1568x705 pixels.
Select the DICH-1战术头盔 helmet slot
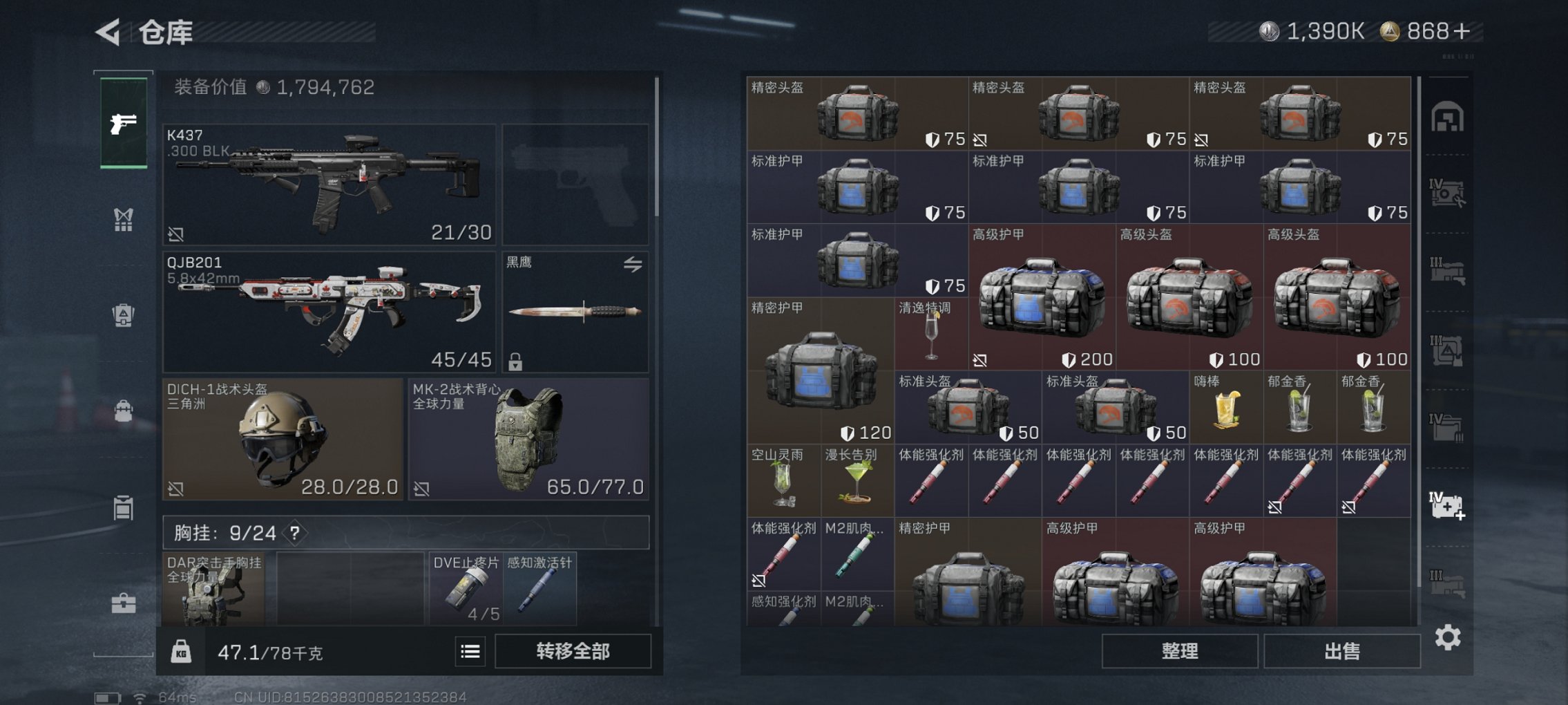click(x=283, y=439)
